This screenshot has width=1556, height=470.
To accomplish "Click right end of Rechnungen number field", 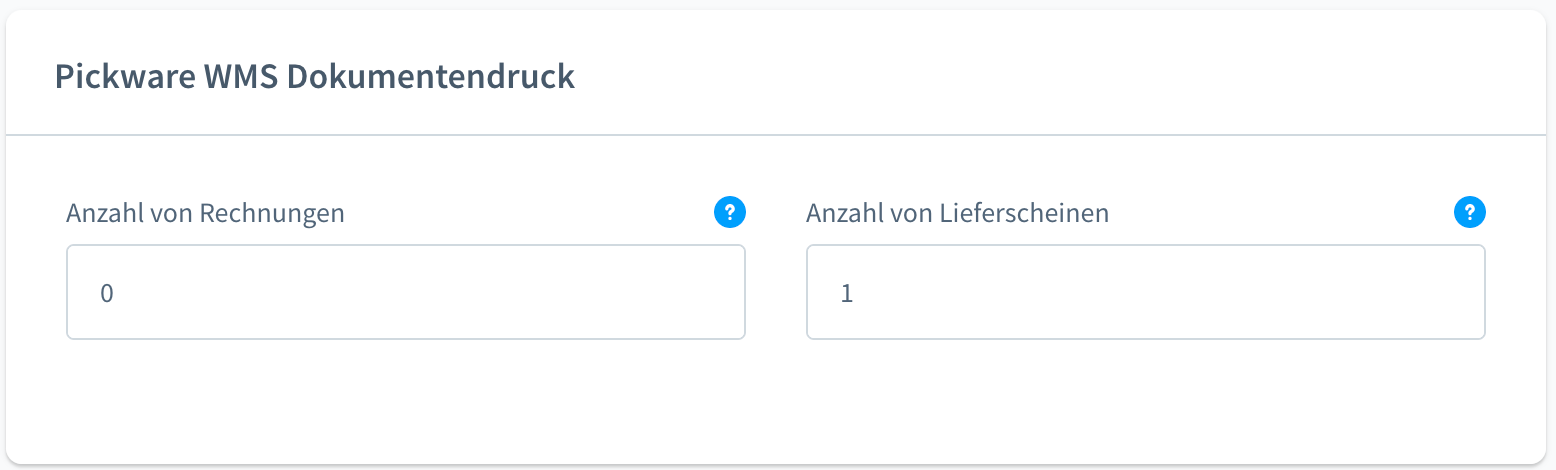I will pyautogui.click(x=720, y=292).
